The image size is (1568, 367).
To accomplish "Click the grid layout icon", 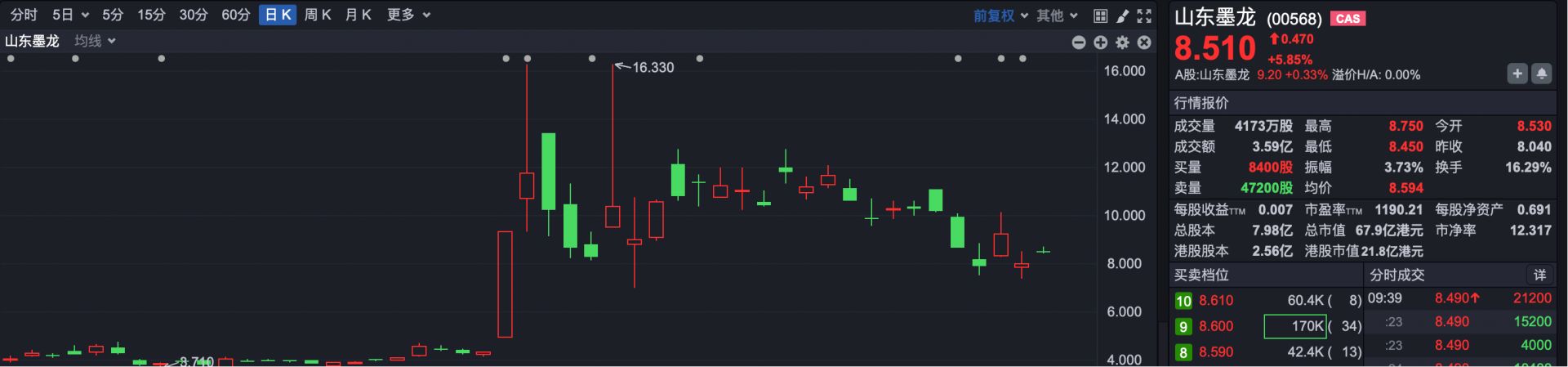I will click(x=1100, y=16).
